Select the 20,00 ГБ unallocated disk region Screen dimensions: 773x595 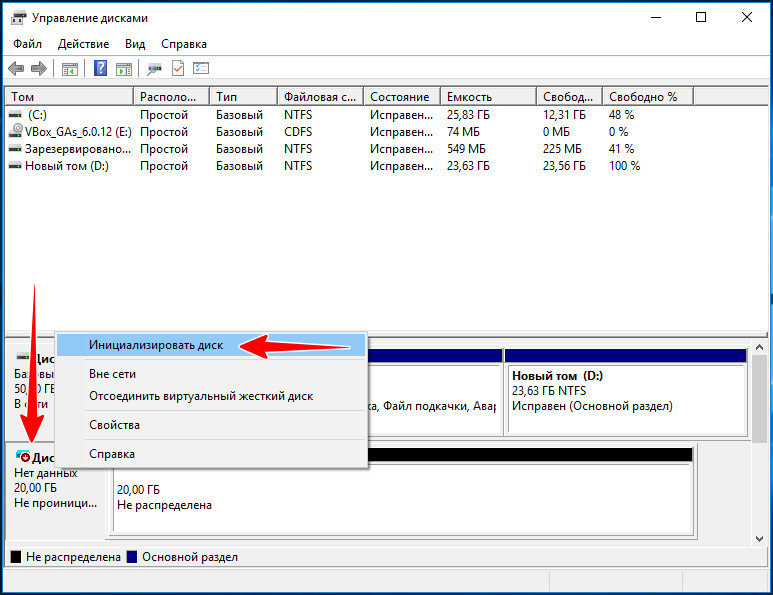402,497
